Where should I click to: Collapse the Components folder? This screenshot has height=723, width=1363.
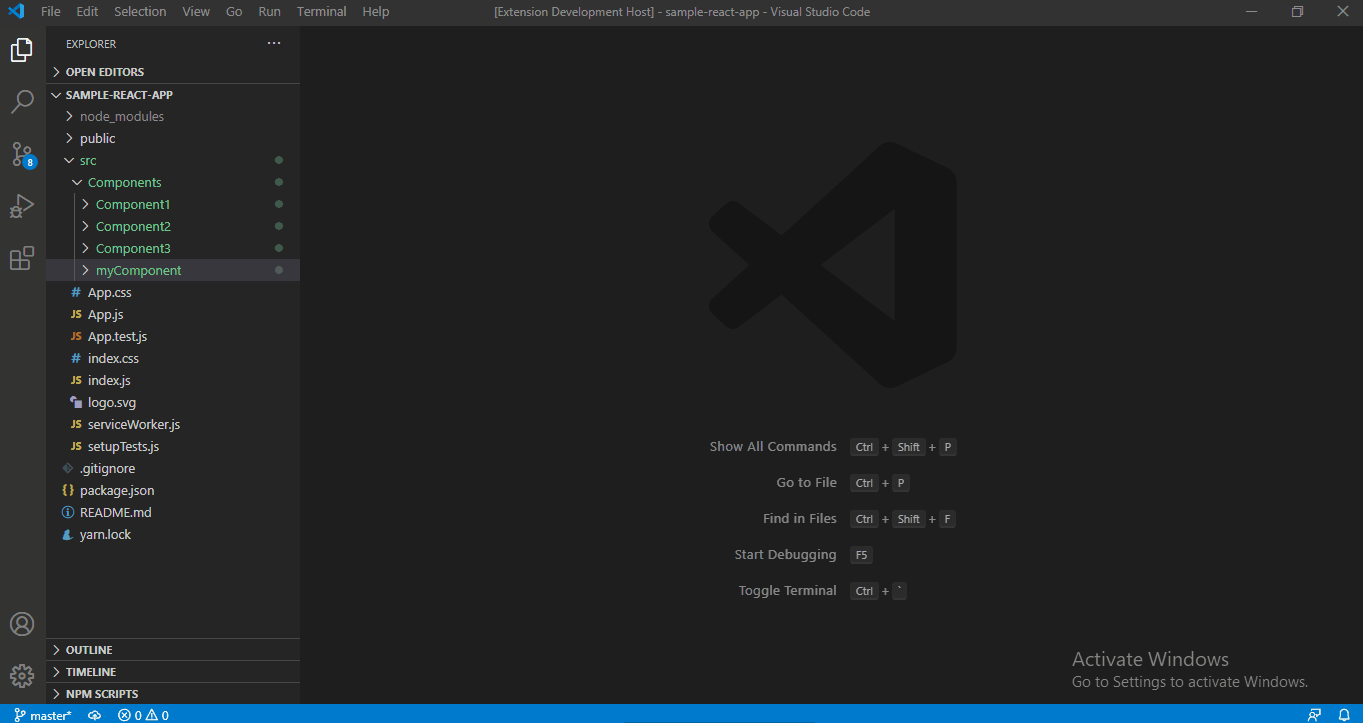click(173, 182)
